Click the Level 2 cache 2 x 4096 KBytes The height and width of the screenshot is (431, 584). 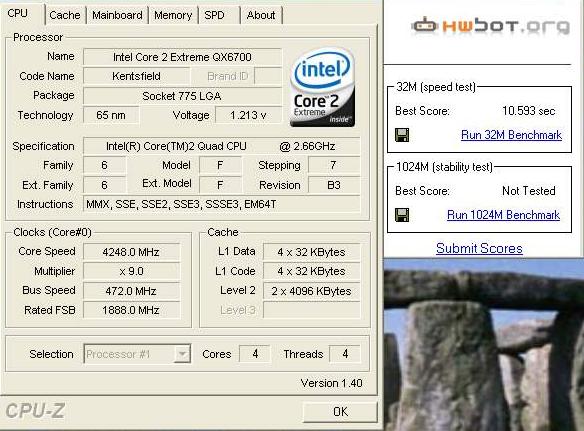[311, 291]
